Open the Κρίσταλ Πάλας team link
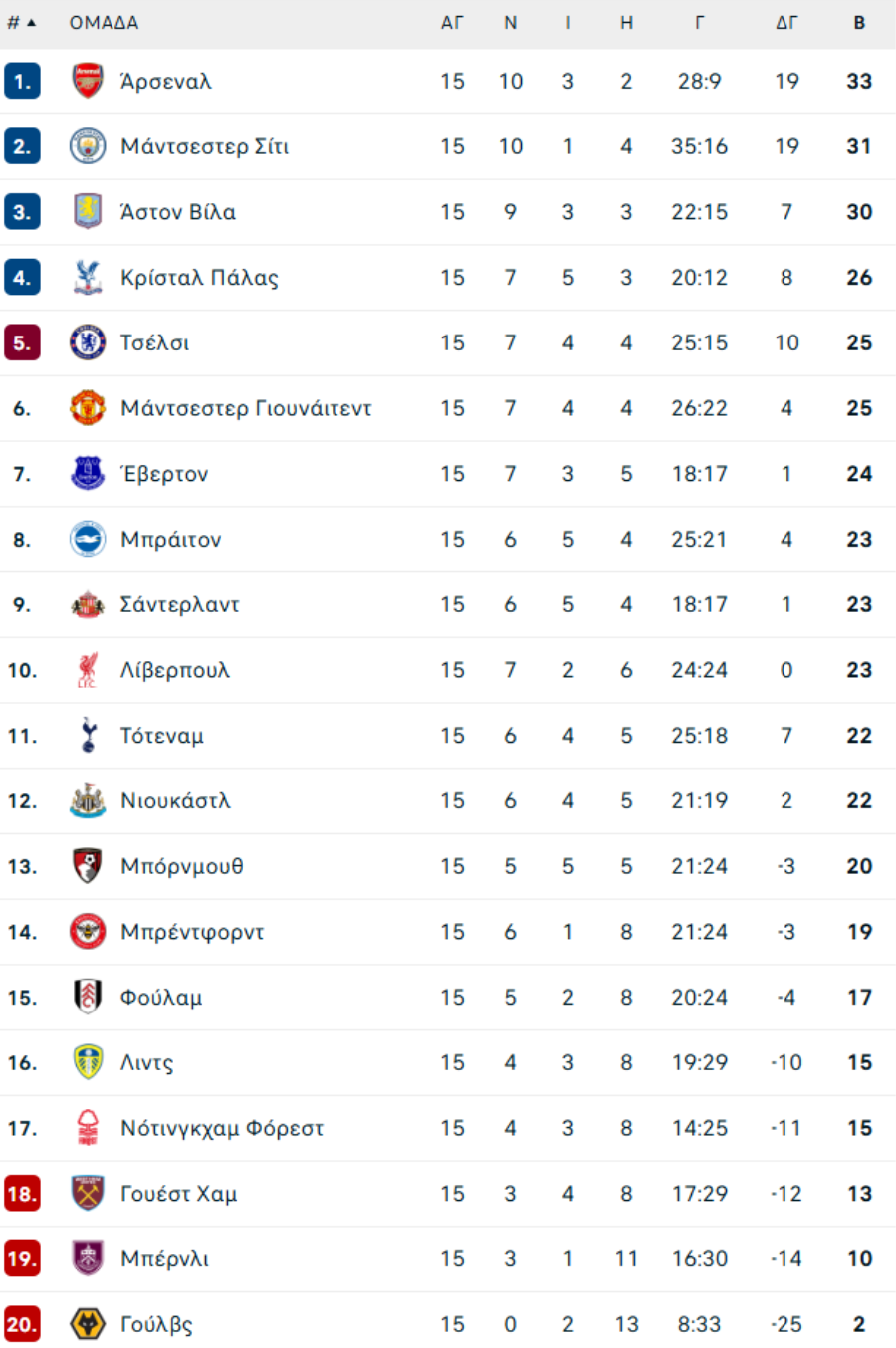The height and width of the screenshot is (1348, 896). (x=199, y=278)
